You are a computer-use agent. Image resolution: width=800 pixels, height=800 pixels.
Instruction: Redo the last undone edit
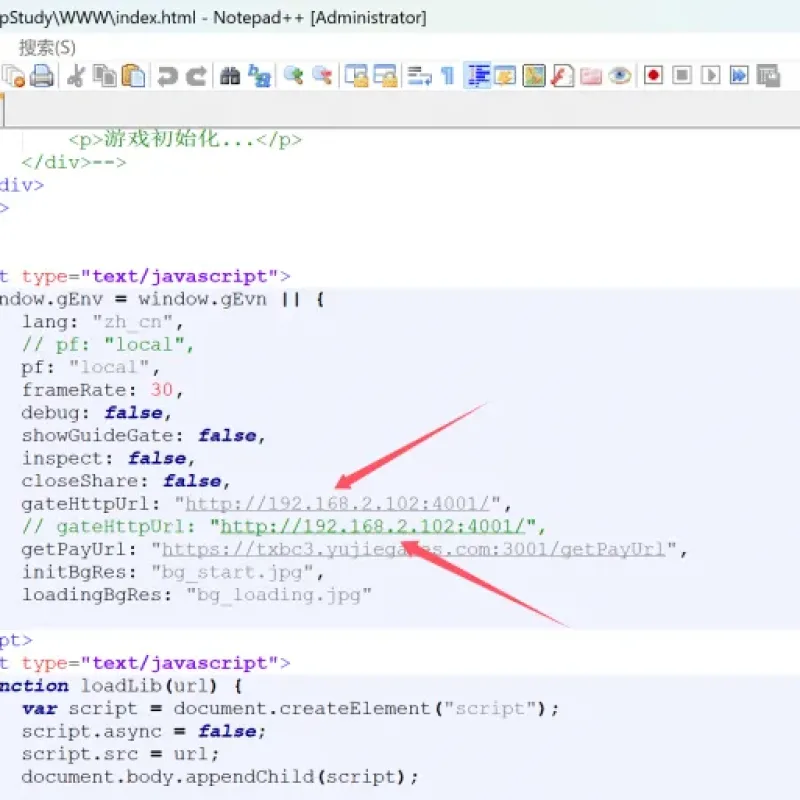[x=196, y=76]
